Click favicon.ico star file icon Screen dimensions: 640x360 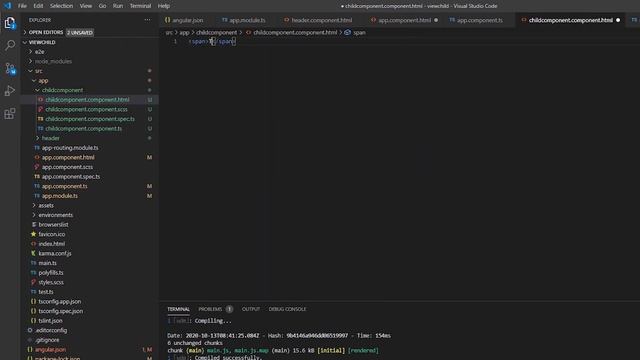[33, 234]
